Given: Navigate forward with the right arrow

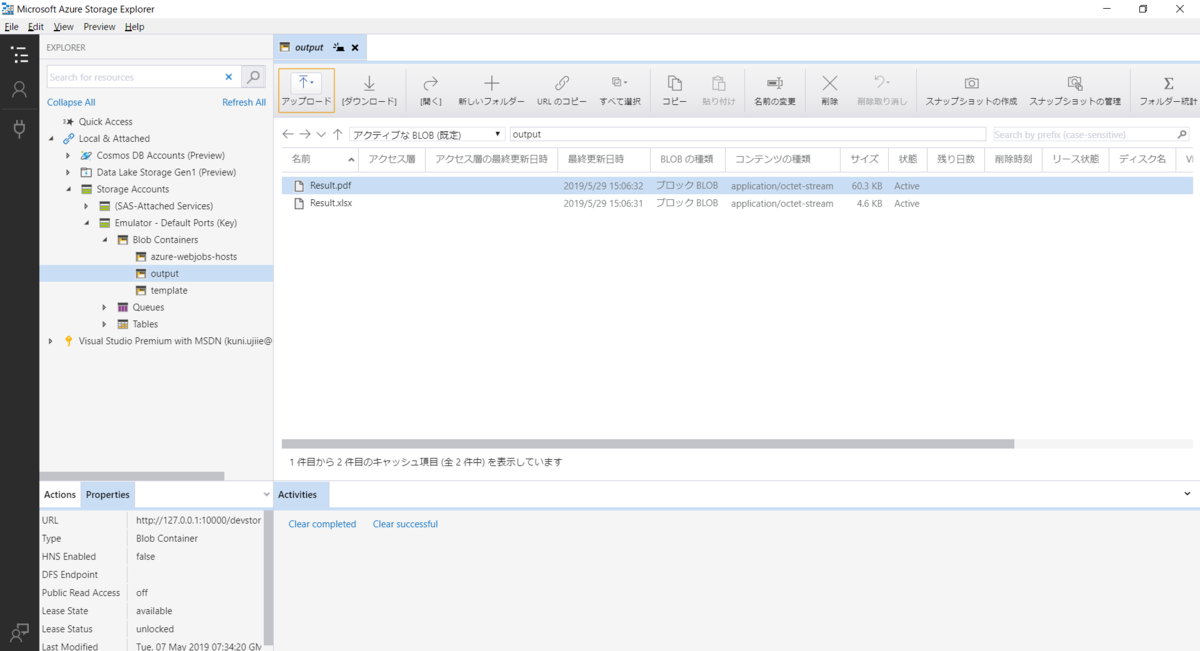Looking at the screenshot, I should click(305, 134).
